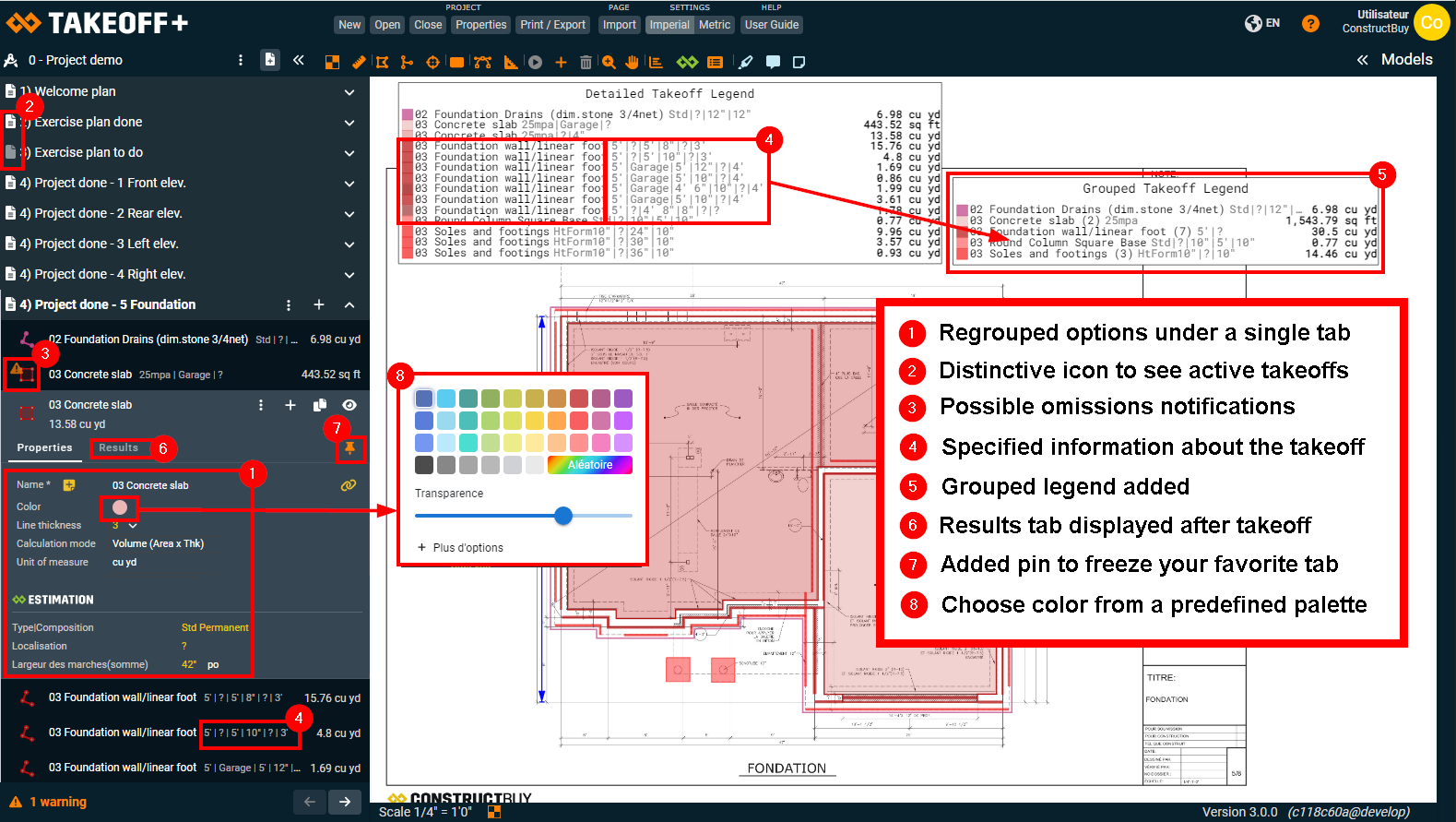Click the yellow link icon beside Name field

pyautogui.click(x=349, y=484)
